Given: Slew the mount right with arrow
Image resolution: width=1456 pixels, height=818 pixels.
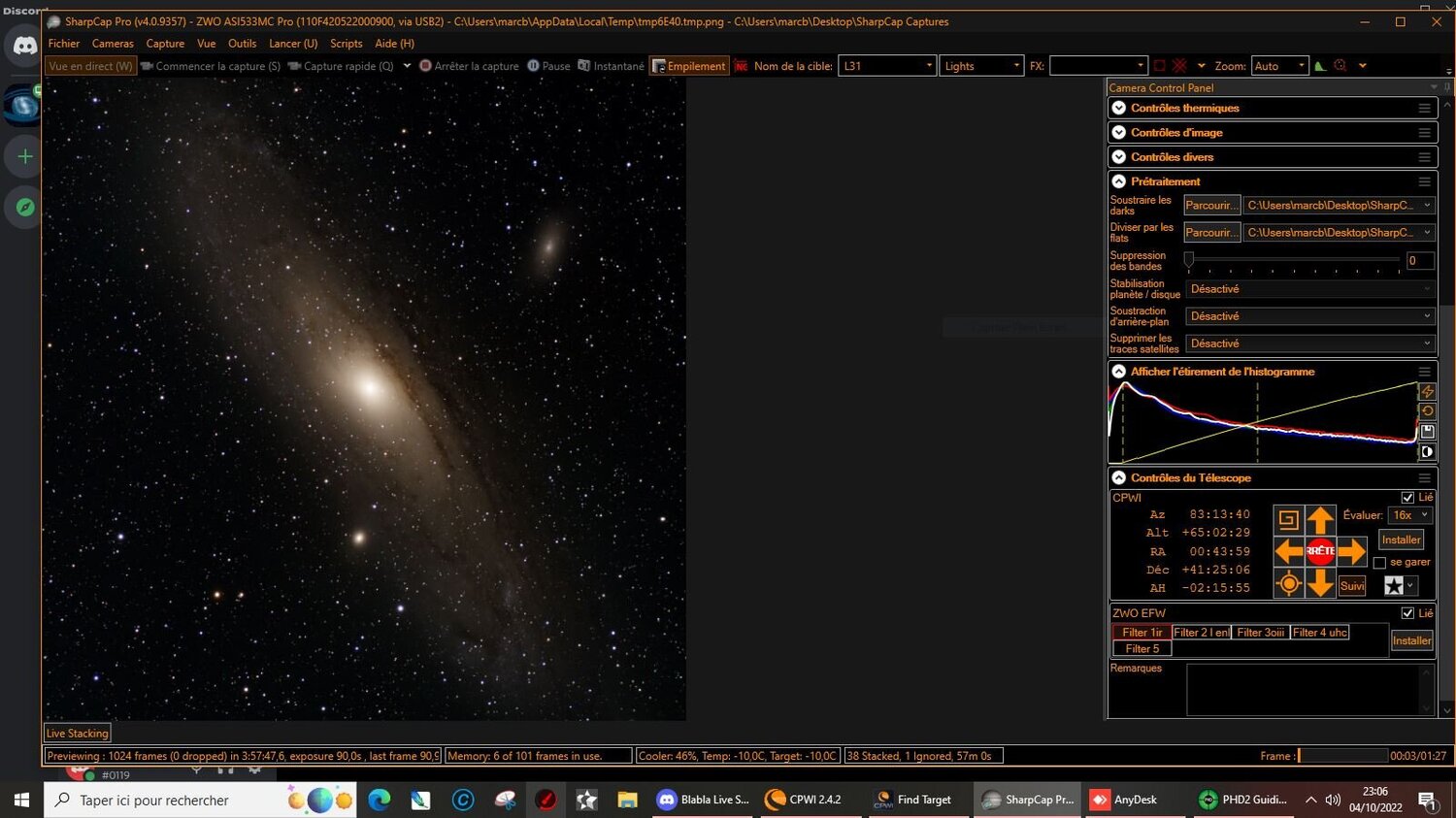Looking at the screenshot, I should pyautogui.click(x=1351, y=551).
